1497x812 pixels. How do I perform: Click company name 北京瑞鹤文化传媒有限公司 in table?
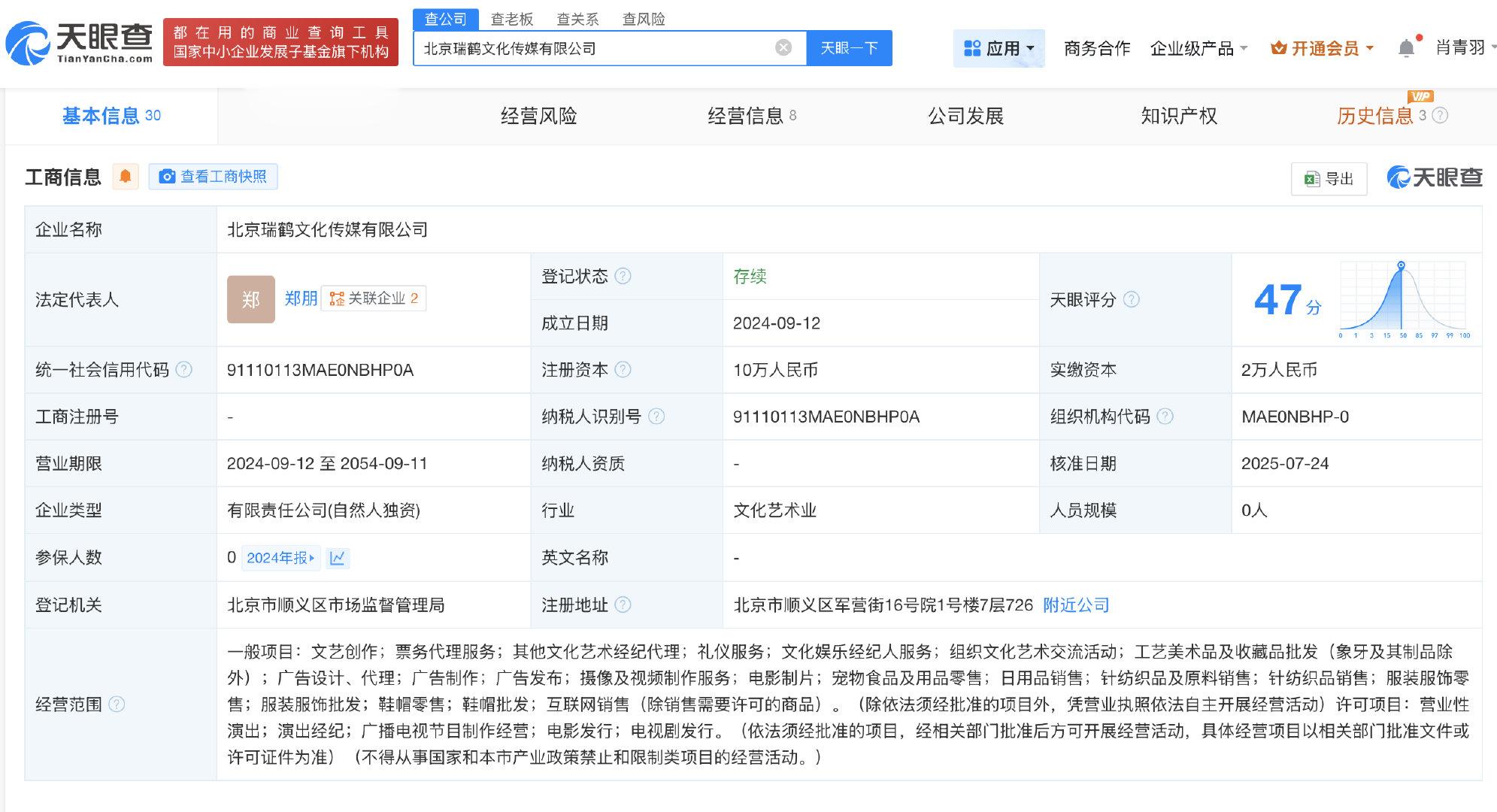click(x=327, y=229)
